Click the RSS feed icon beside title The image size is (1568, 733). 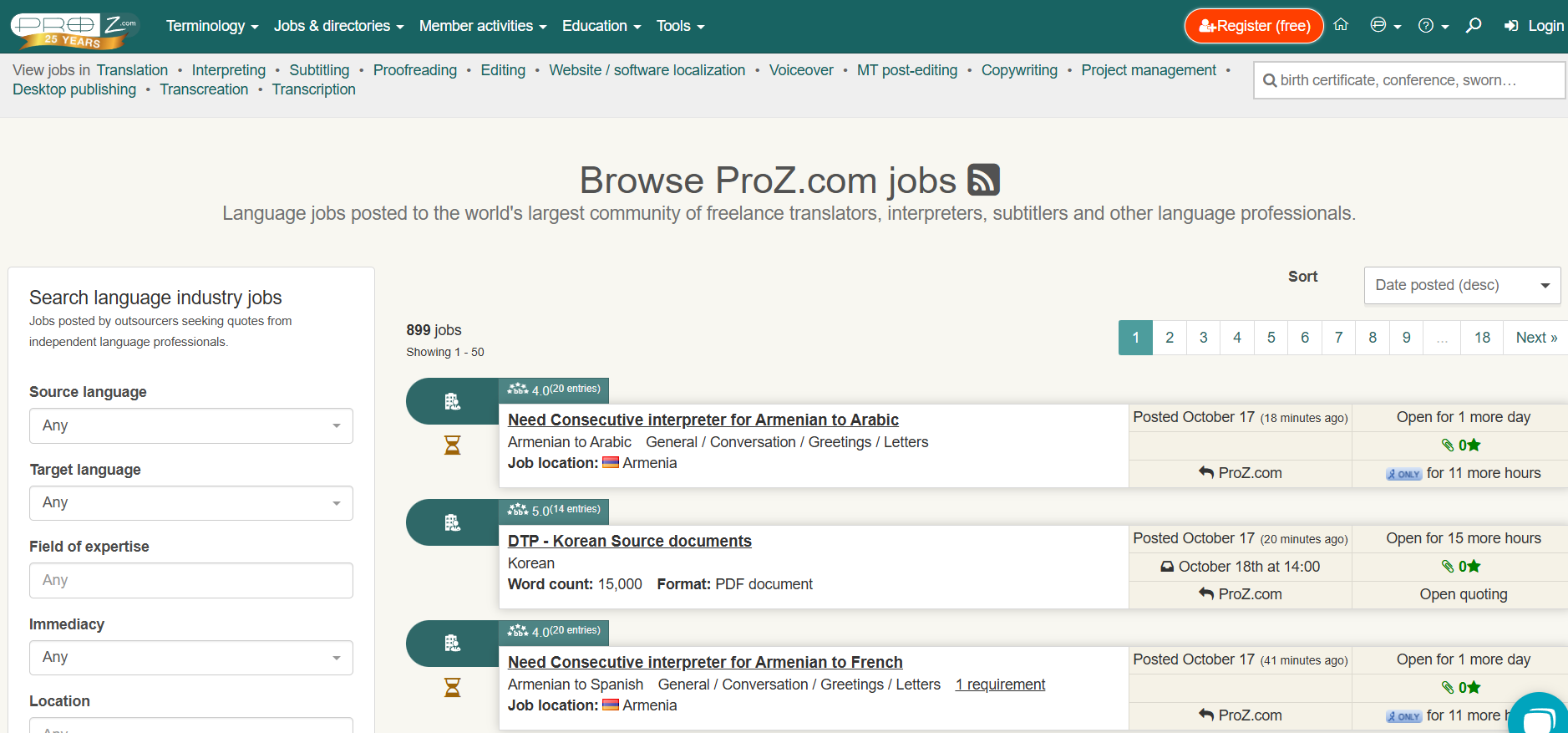point(983,180)
